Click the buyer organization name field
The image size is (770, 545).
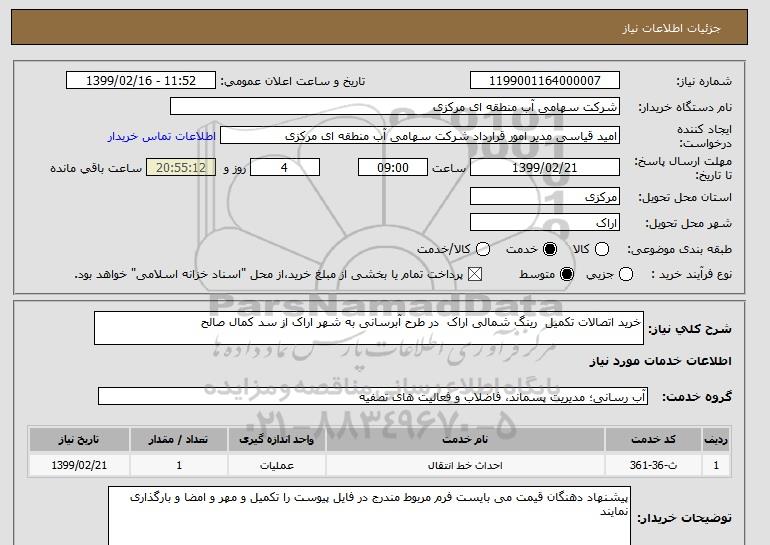(395, 107)
